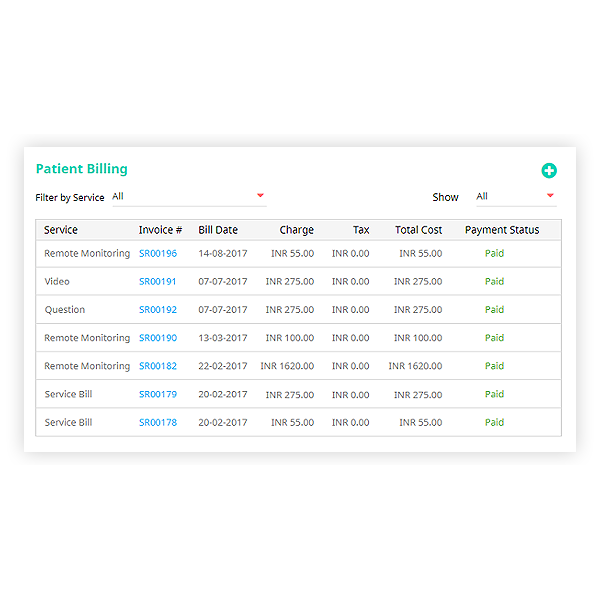
Task: Click the Payment Status column header
Action: 502,230
